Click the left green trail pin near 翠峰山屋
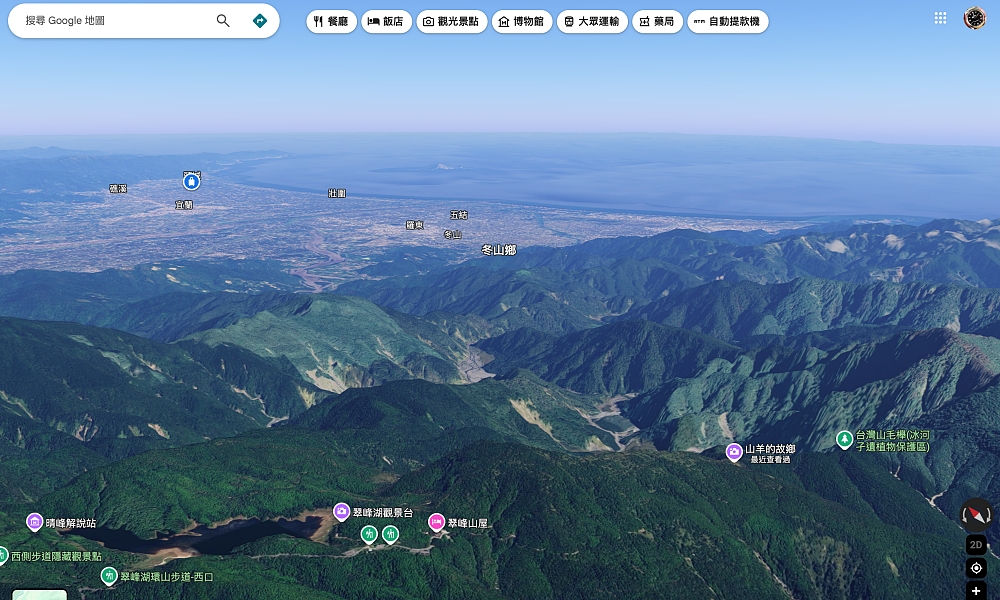The height and width of the screenshot is (600, 1000). tap(369, 534)
